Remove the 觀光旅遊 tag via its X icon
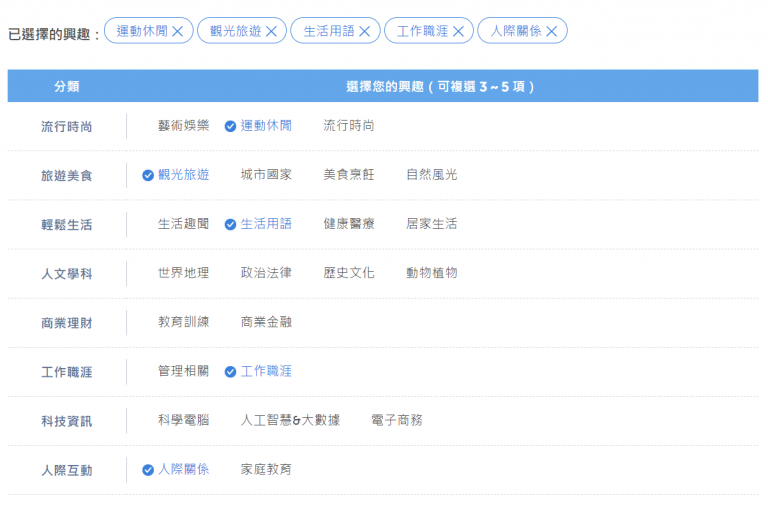The image size is (768, 516). [271, 31]
